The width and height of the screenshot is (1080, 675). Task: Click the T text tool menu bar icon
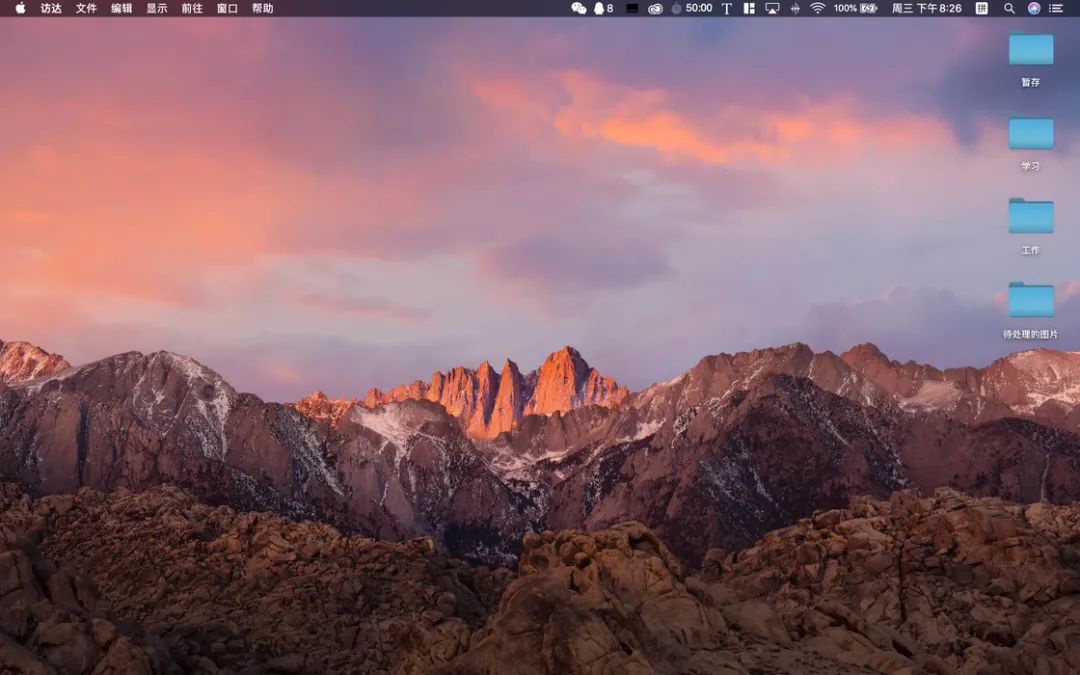[727, 8]
